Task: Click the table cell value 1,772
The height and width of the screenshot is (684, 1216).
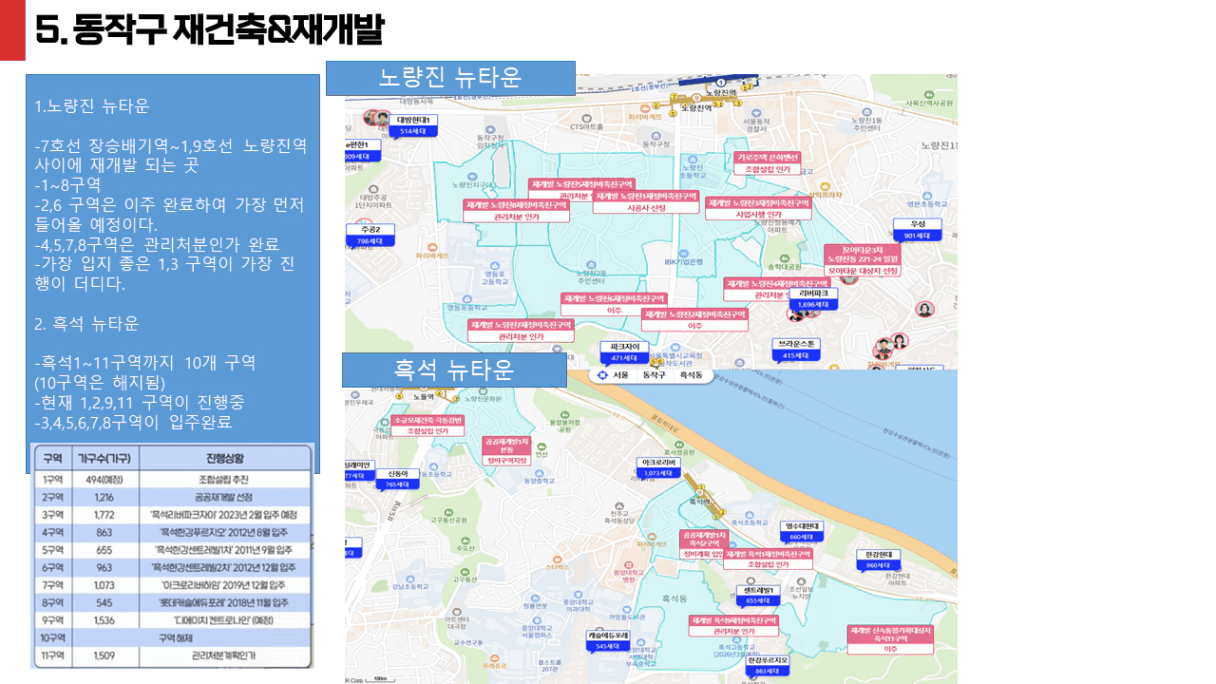Action: pos(103,514)
